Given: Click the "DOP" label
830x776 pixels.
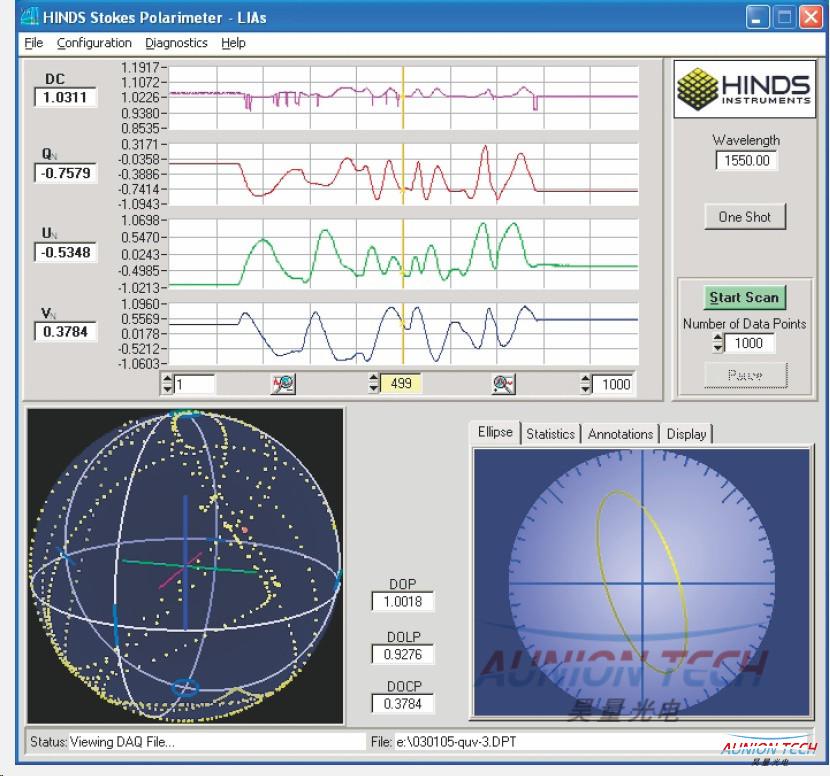Looking at the screenshot, I should [402, 584].
